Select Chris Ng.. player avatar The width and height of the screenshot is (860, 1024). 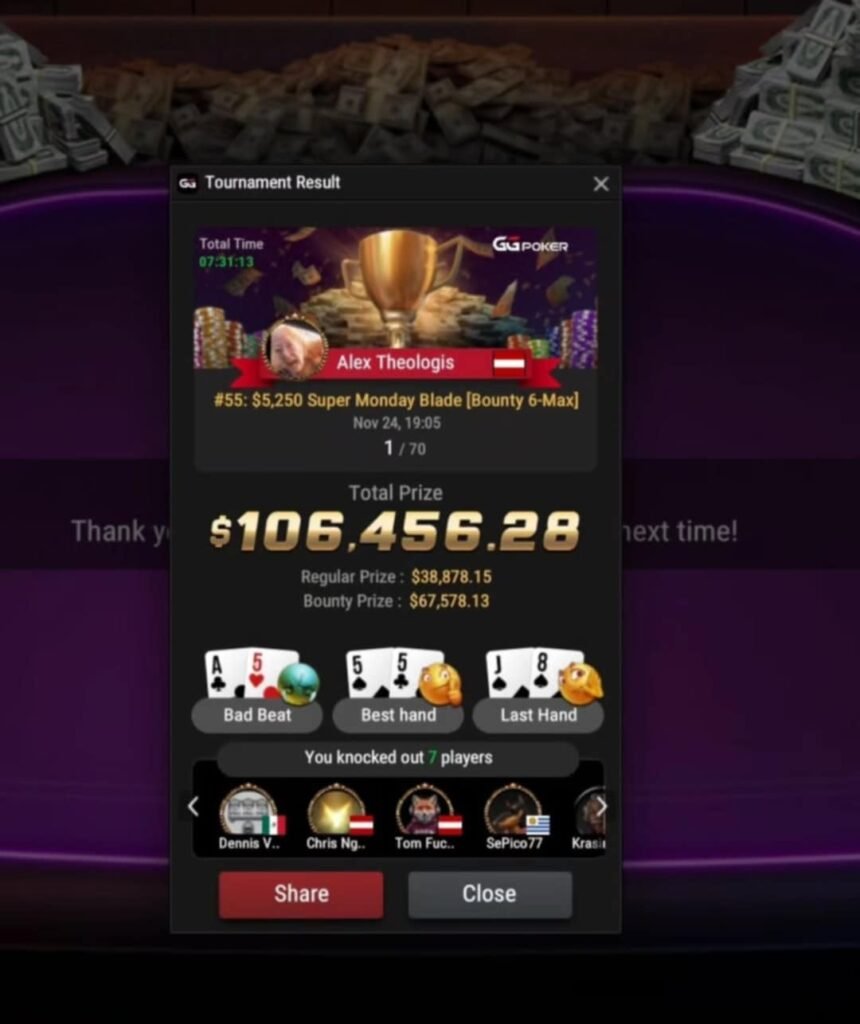(336, 810)
